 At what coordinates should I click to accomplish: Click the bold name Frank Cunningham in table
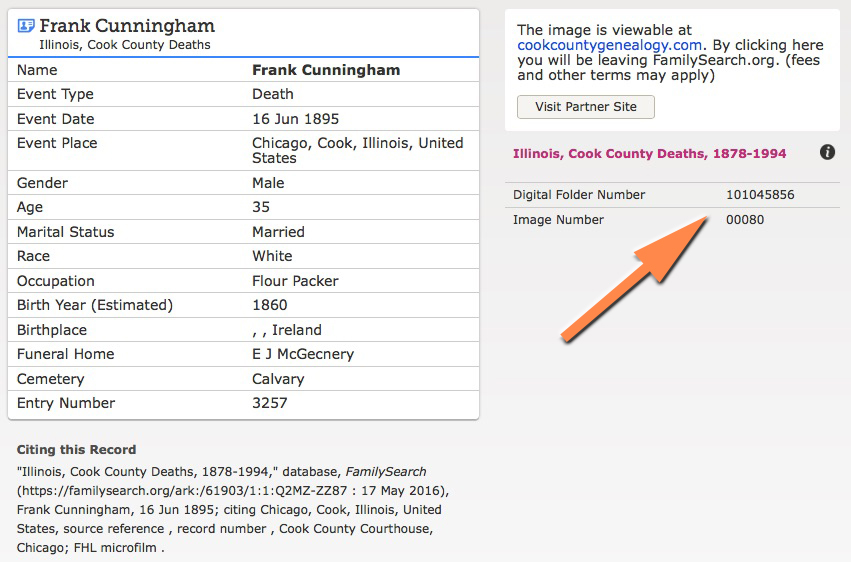tap(326, 70)
